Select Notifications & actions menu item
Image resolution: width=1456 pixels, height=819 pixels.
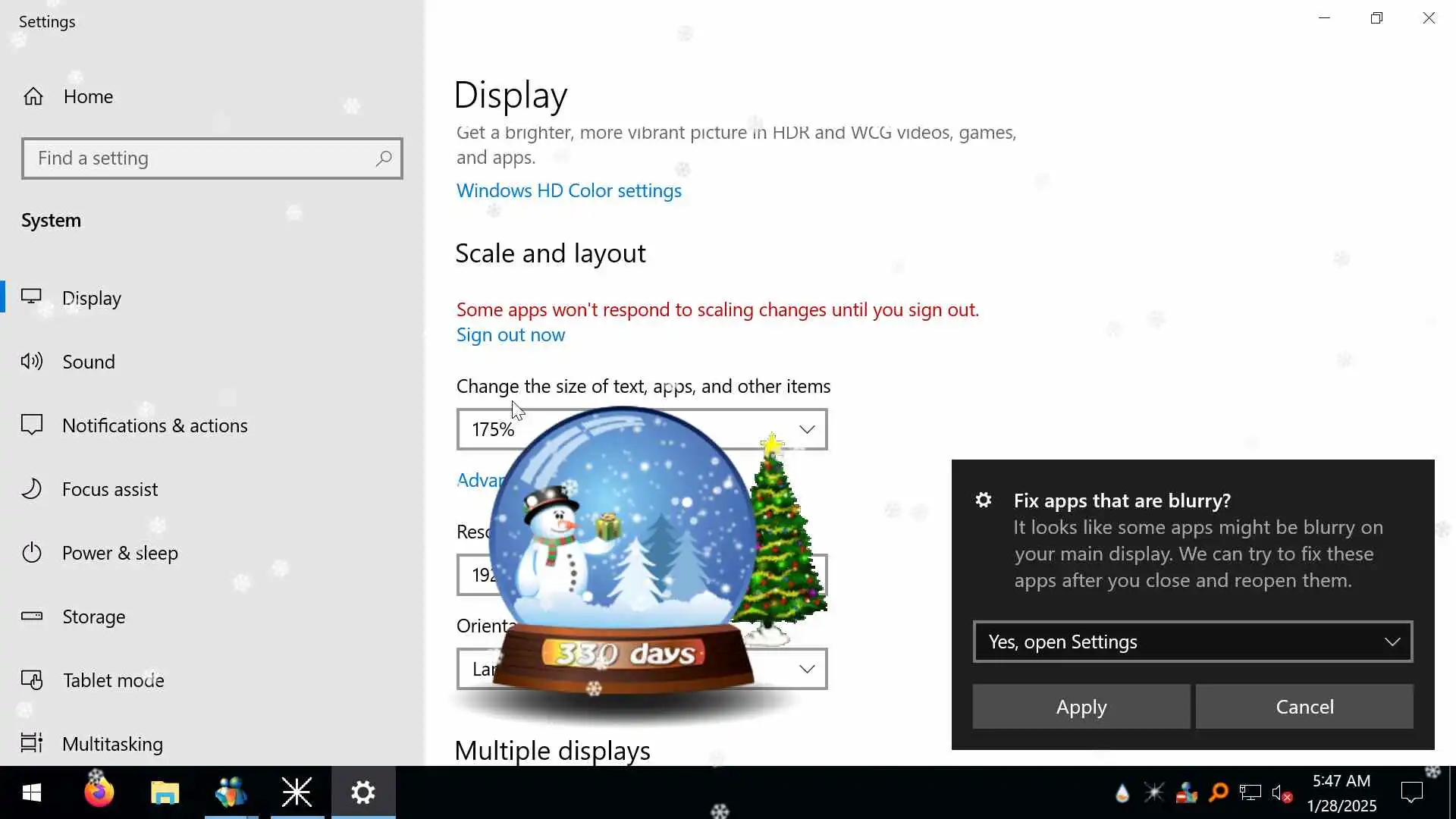coord(155,425)
